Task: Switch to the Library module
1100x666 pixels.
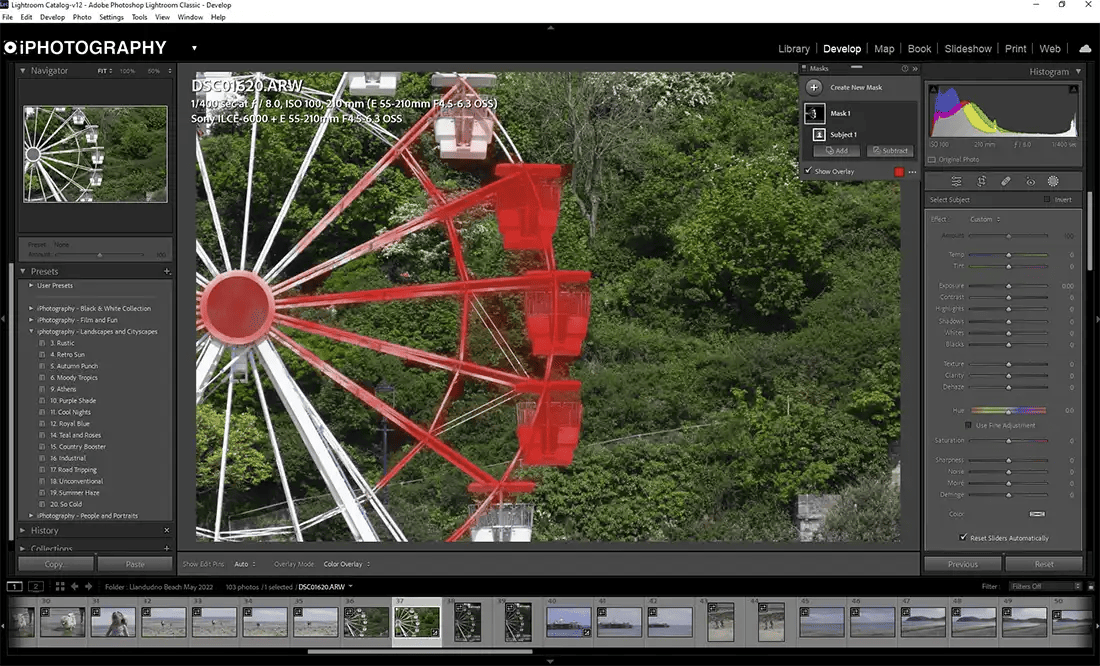Action: (794, 48)
